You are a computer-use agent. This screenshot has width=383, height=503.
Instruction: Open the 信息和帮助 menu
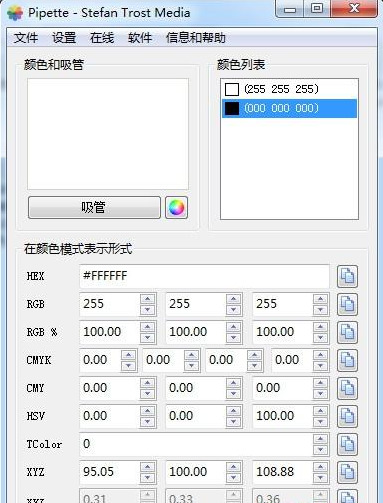tap(196, 38)
